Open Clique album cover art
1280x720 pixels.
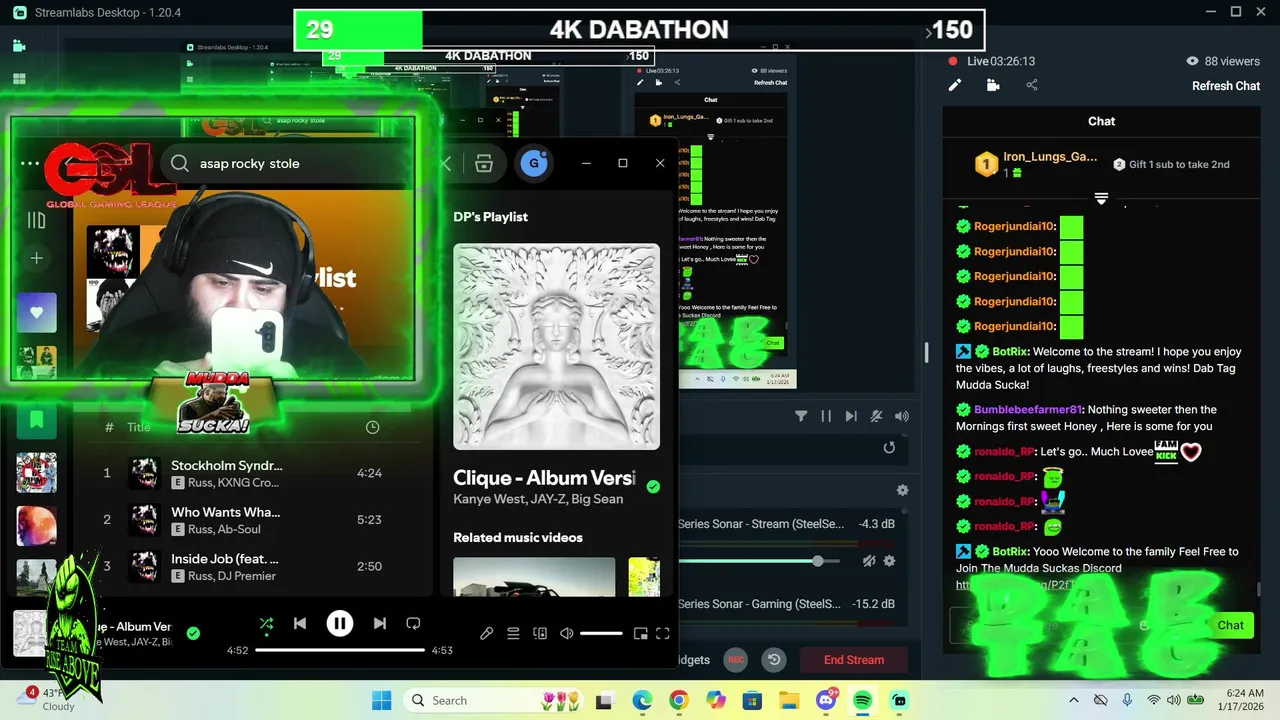(556, 347)
